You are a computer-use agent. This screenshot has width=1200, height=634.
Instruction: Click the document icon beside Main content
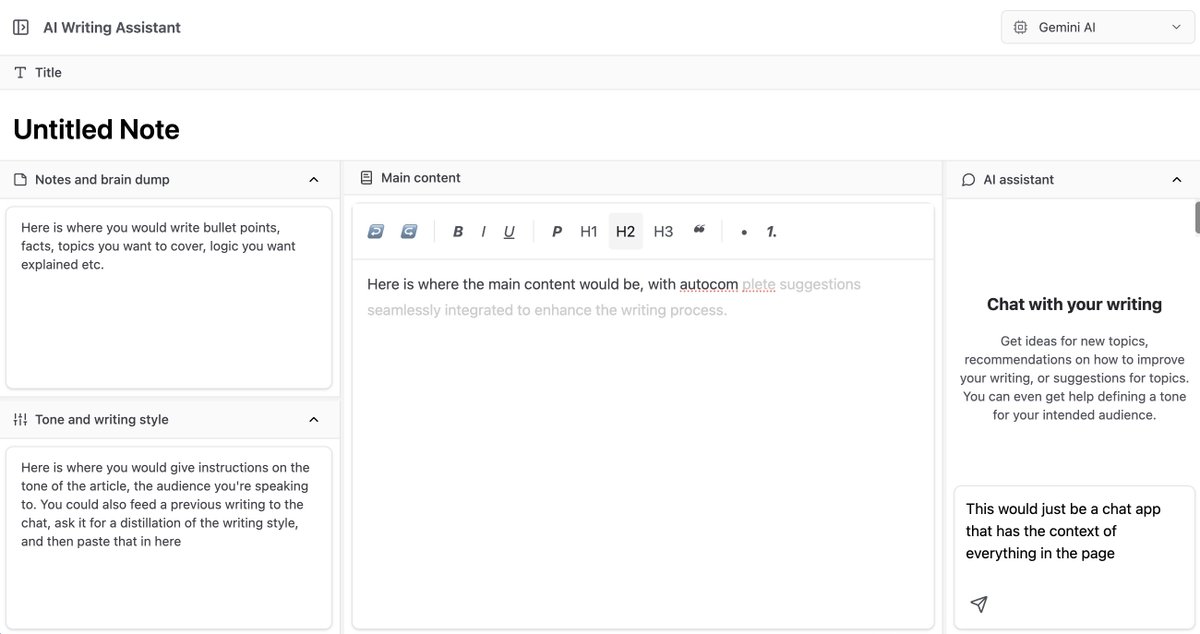366,178
